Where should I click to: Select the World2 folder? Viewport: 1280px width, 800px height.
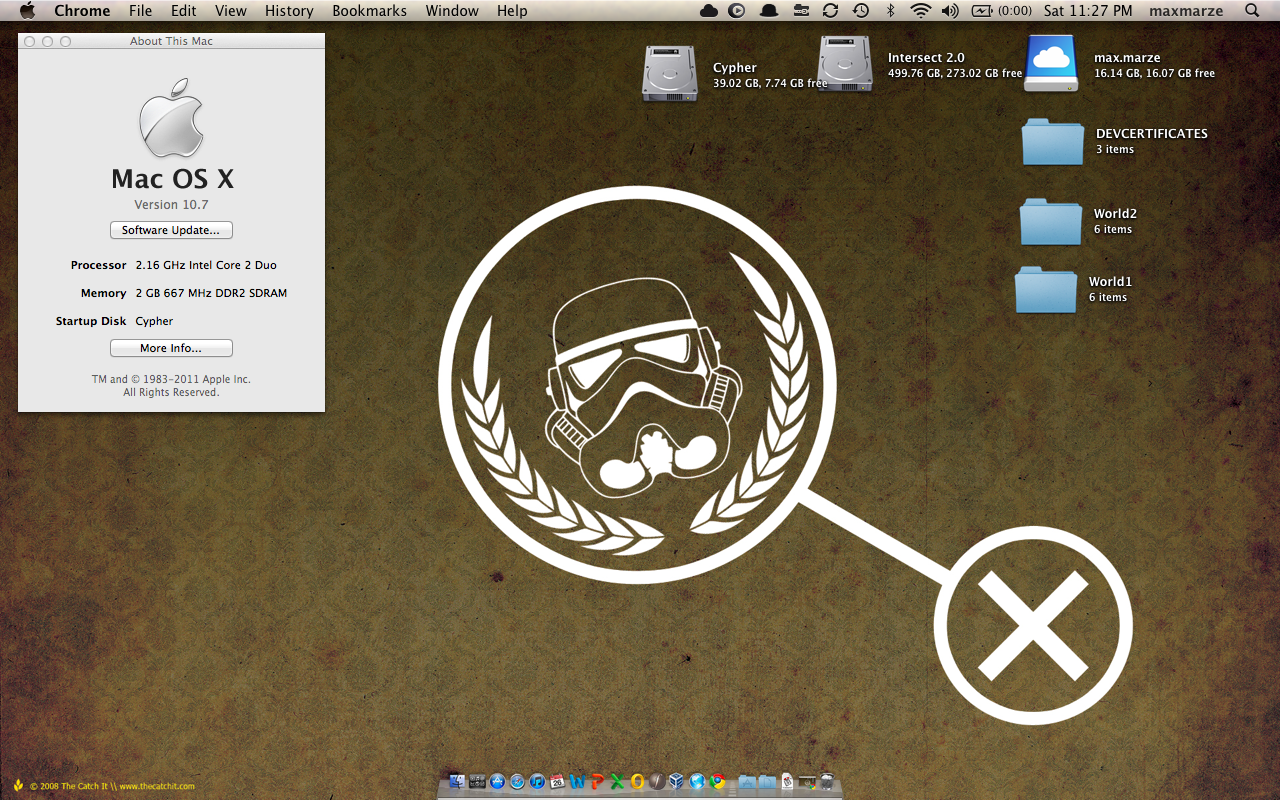pyautogui.click(x=1051, y=221)
